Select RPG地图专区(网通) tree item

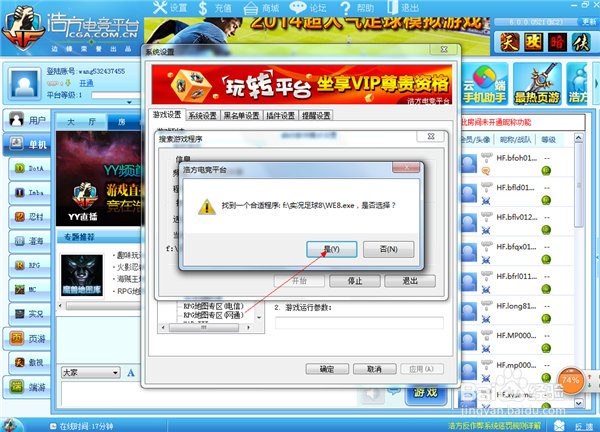[214, 315]
